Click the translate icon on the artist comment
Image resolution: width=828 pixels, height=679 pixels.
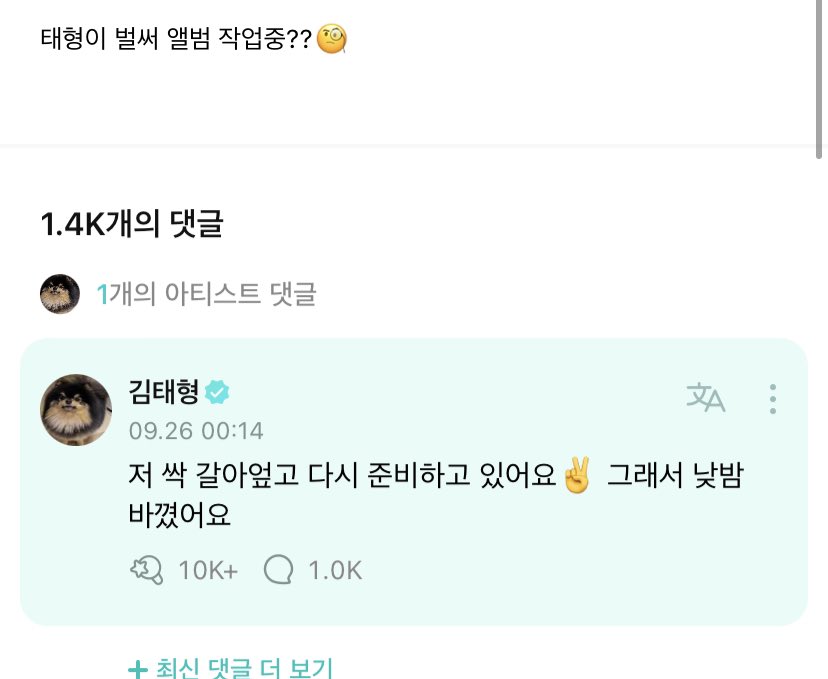[706, 398]
